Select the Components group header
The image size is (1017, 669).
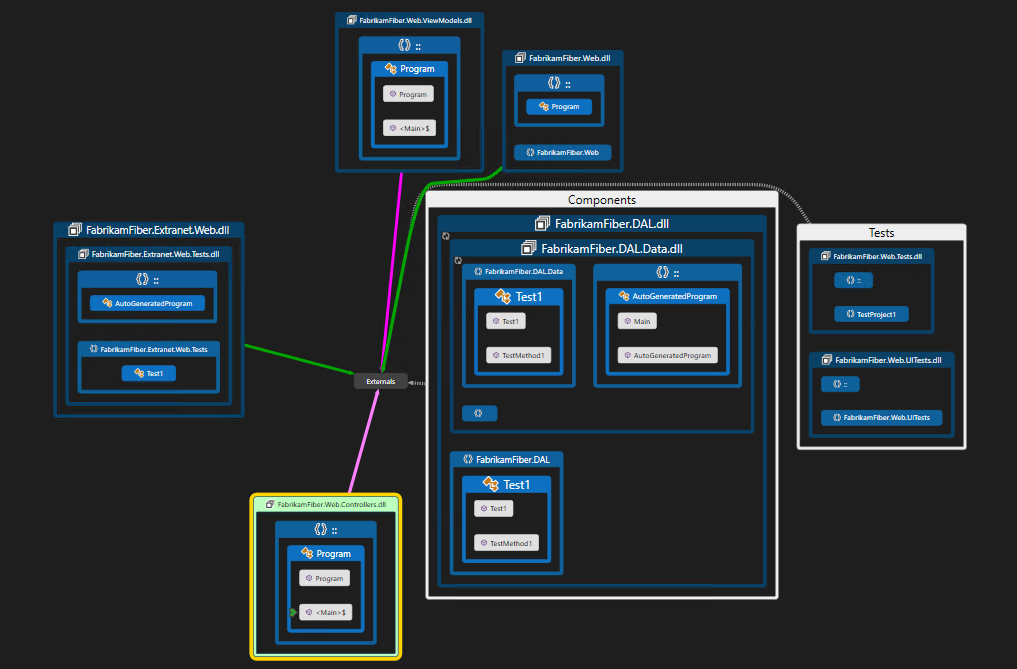[601, 200]
